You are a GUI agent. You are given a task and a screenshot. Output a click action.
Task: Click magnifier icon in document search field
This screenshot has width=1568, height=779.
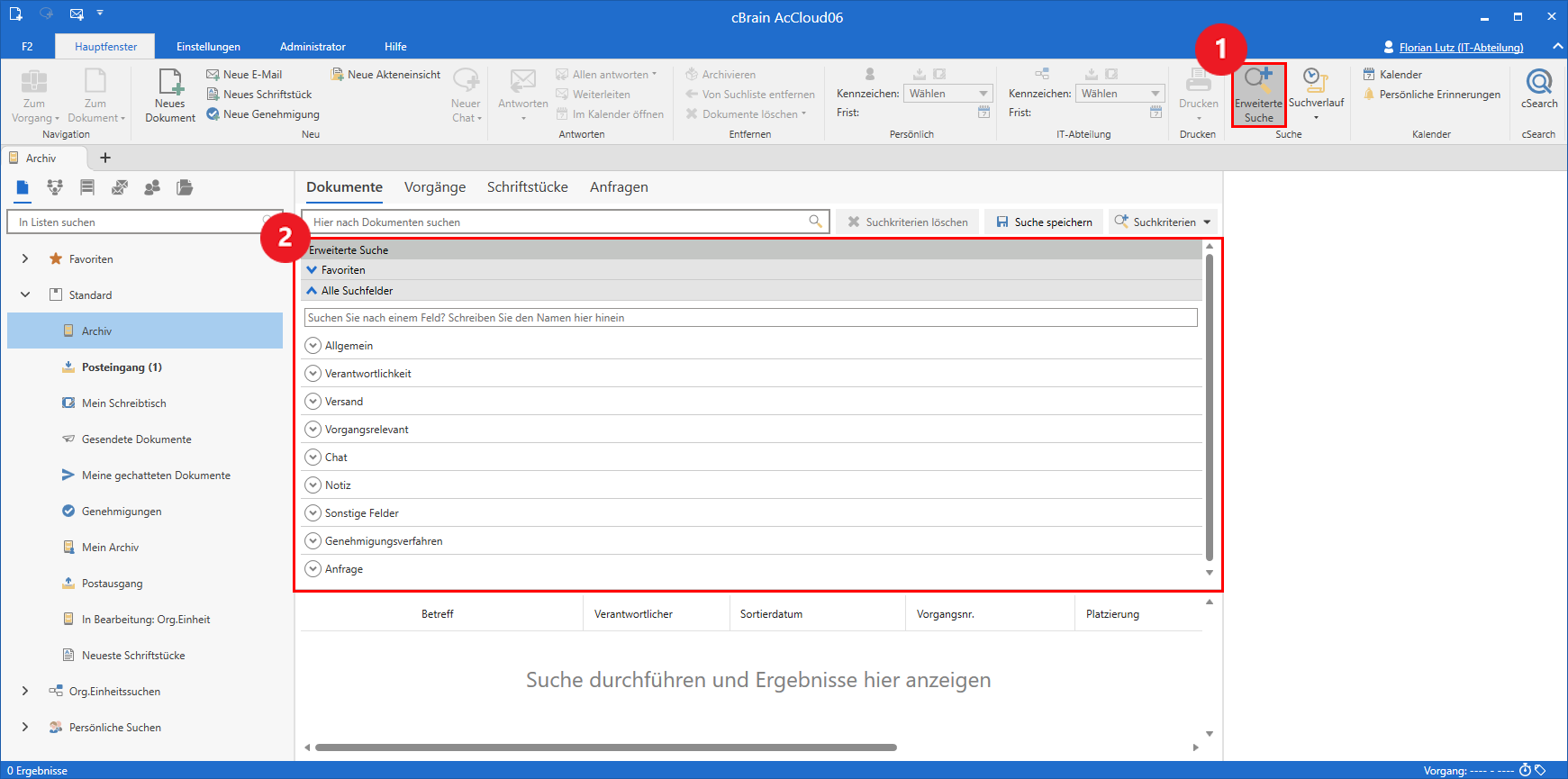pos(815,222)
